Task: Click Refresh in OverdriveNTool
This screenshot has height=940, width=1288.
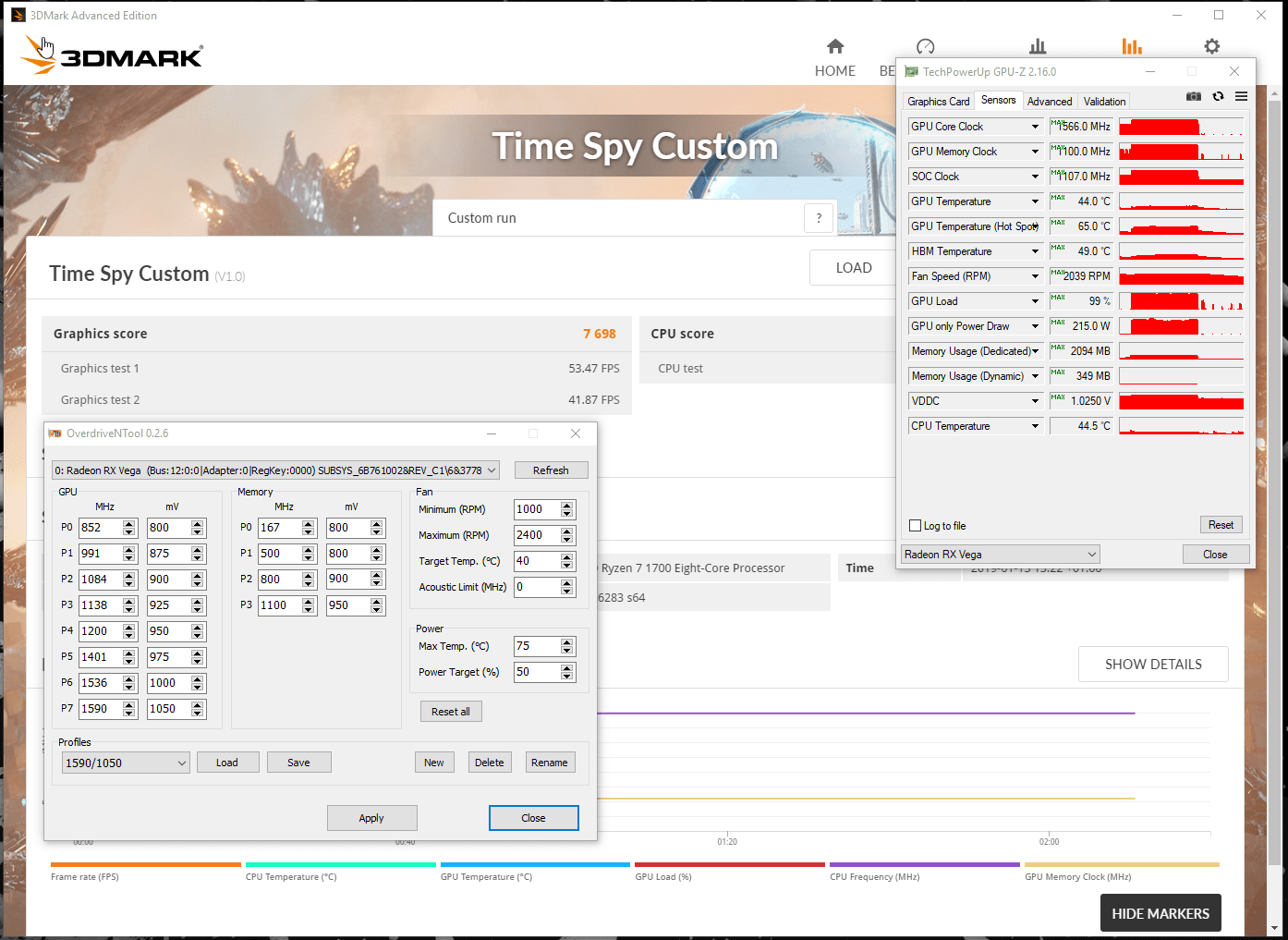Action: [x=551, y=470]
